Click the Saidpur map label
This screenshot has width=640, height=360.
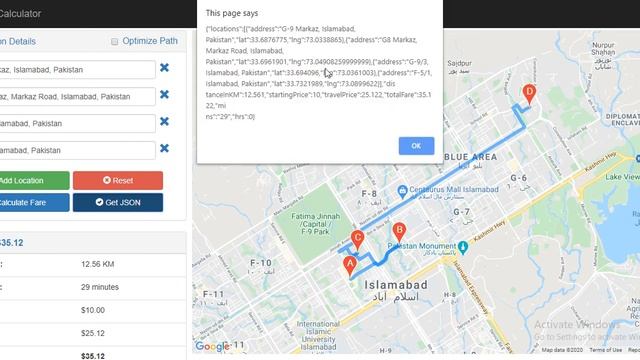[x=459, y=63]
